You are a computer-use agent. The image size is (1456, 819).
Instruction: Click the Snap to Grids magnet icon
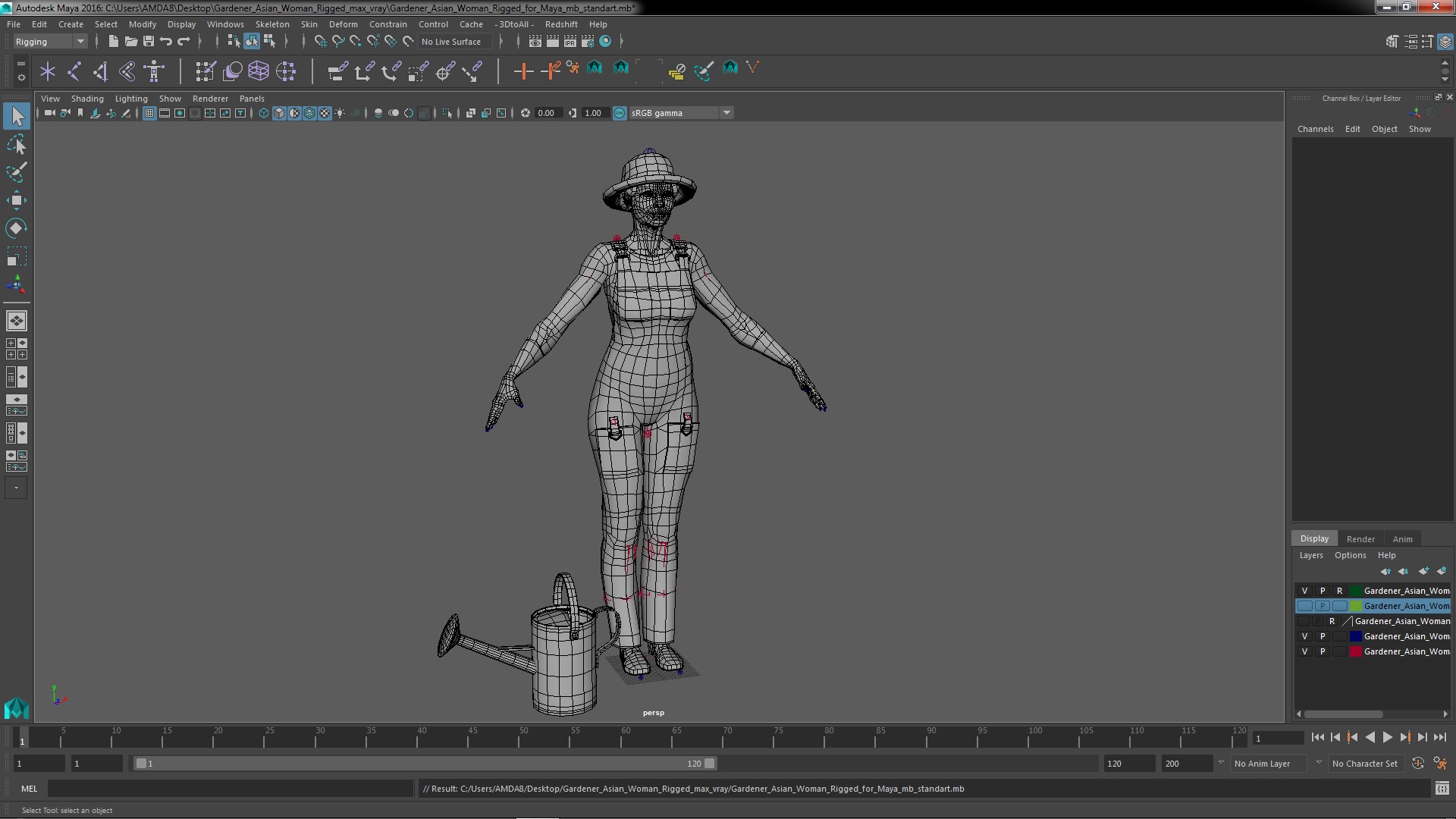(321, 41)
